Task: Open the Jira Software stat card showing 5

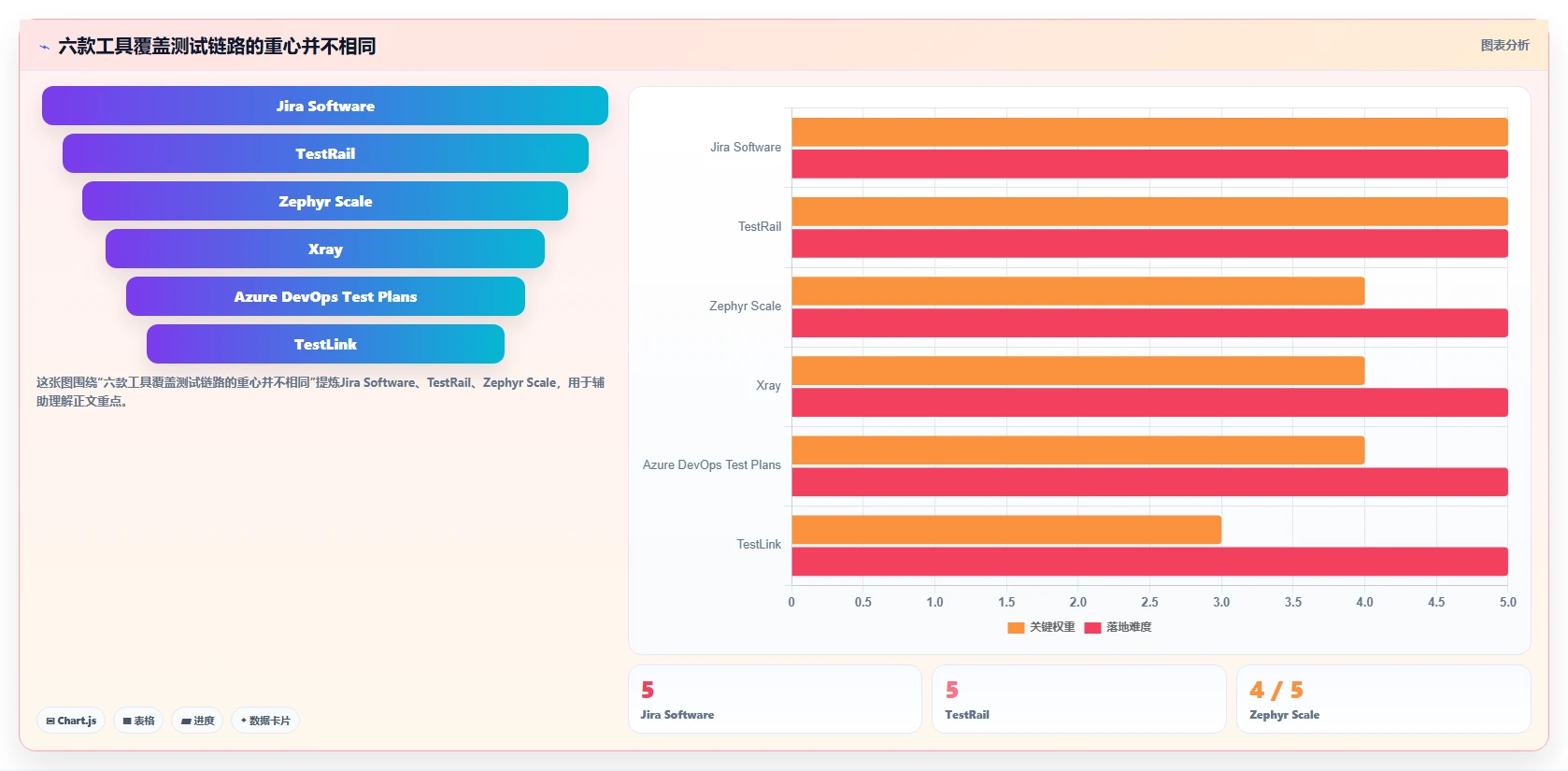Action: [775, 699]
